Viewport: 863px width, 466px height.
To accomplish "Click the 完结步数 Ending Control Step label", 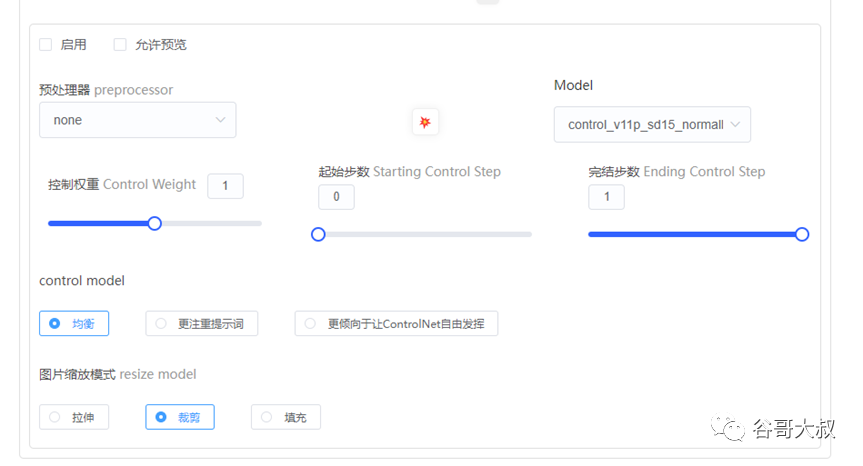I will (676, 172).
